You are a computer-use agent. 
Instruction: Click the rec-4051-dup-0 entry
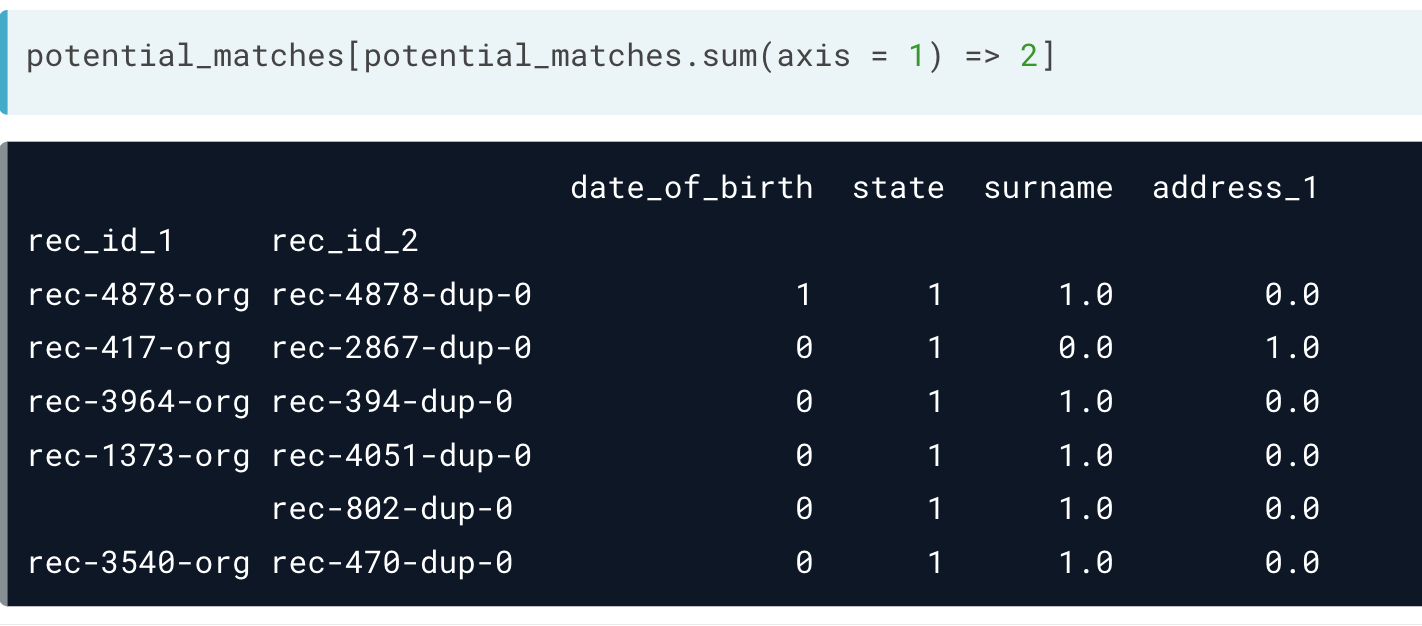point(401,456)
